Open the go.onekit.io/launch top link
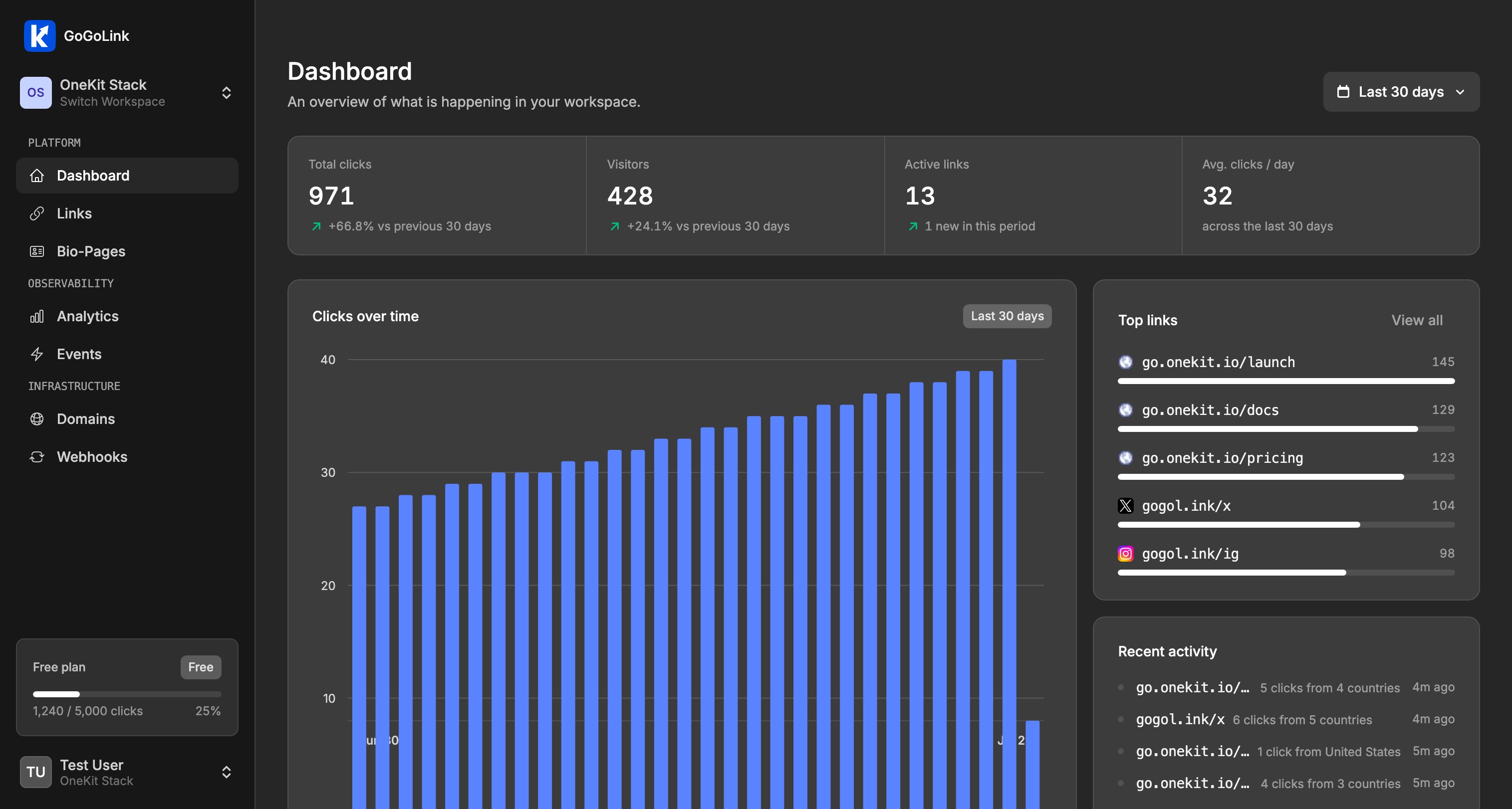Viewport: 1512px width, 809px height. [x=1218, y=362]
